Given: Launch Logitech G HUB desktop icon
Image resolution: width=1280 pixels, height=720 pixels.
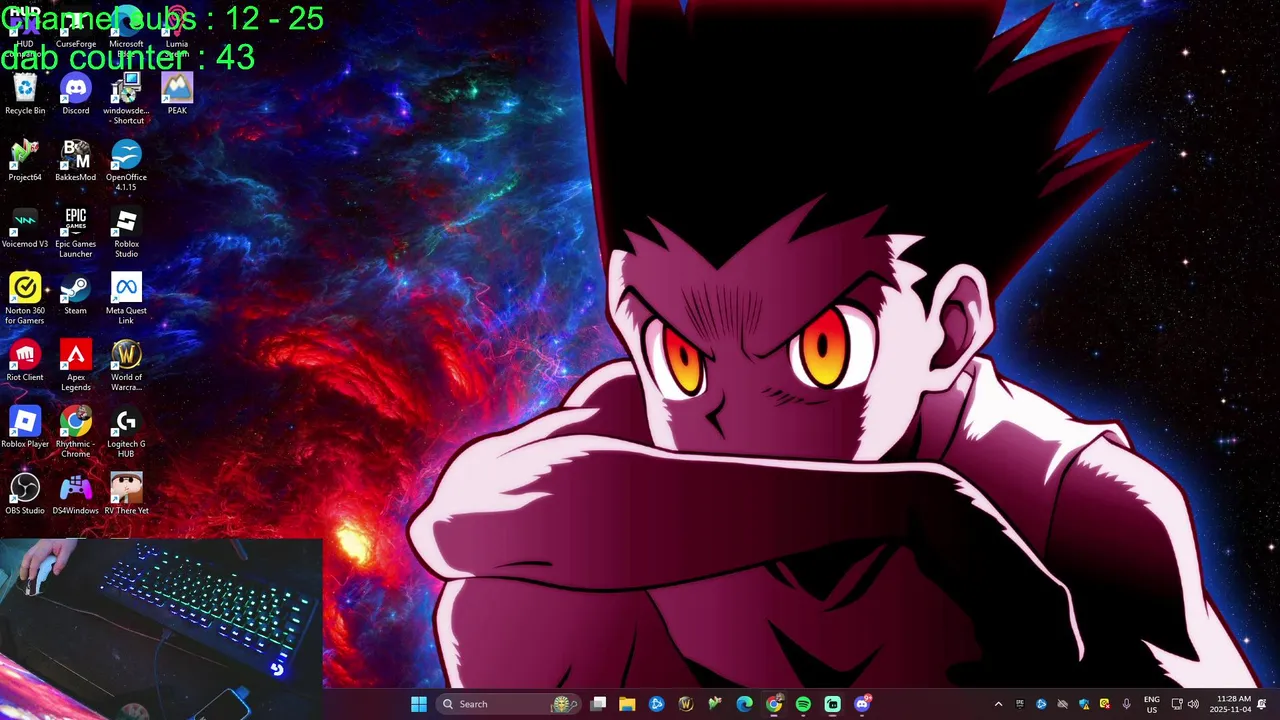Looking at the screenshot, I should pos(126,433).
